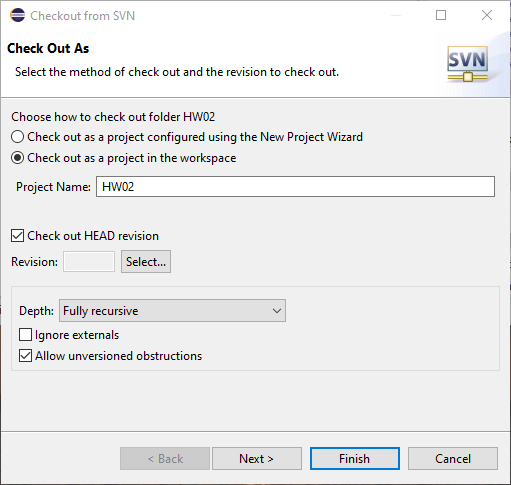Maximize the Checkout from SVN window

tap(441, 15)
